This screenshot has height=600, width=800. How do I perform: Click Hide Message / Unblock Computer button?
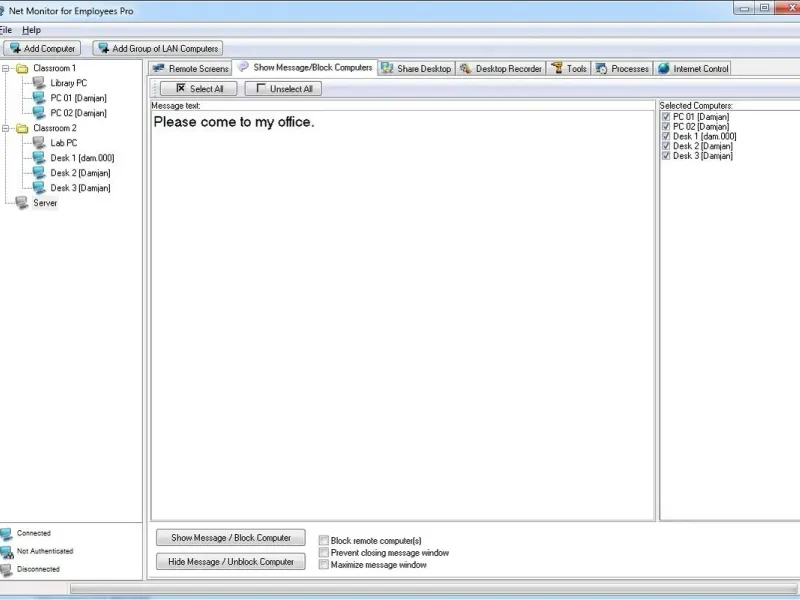tap(231, 562)
